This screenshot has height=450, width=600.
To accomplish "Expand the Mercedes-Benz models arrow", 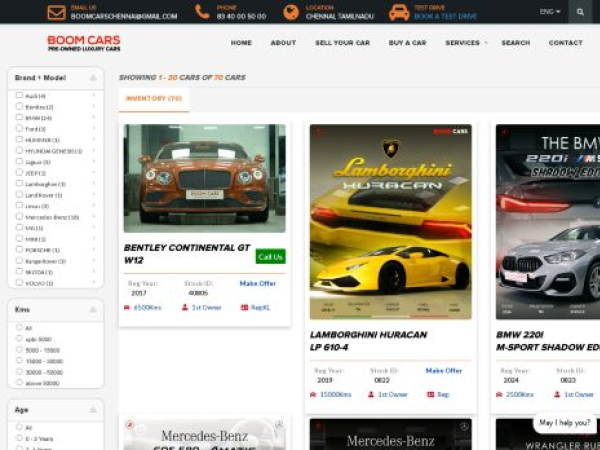I will coord(94,217).
